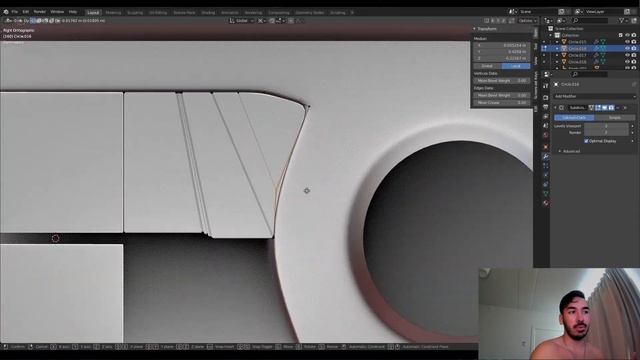
Task: Select Simple subdivision type
Action: click(615, 118)
